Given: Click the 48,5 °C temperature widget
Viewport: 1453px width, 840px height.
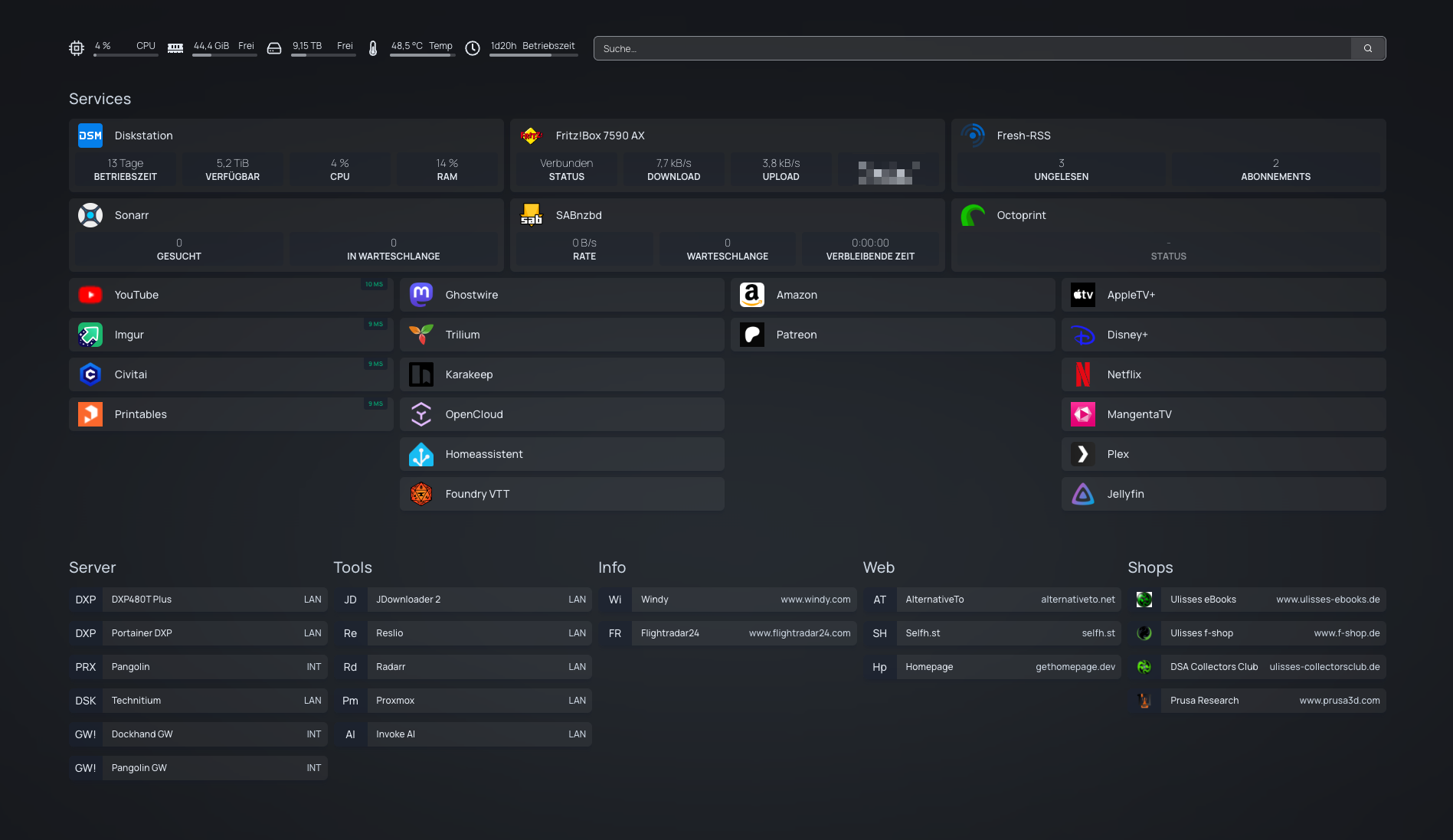Looking at the screenshot, I should [x=410, y=48].
